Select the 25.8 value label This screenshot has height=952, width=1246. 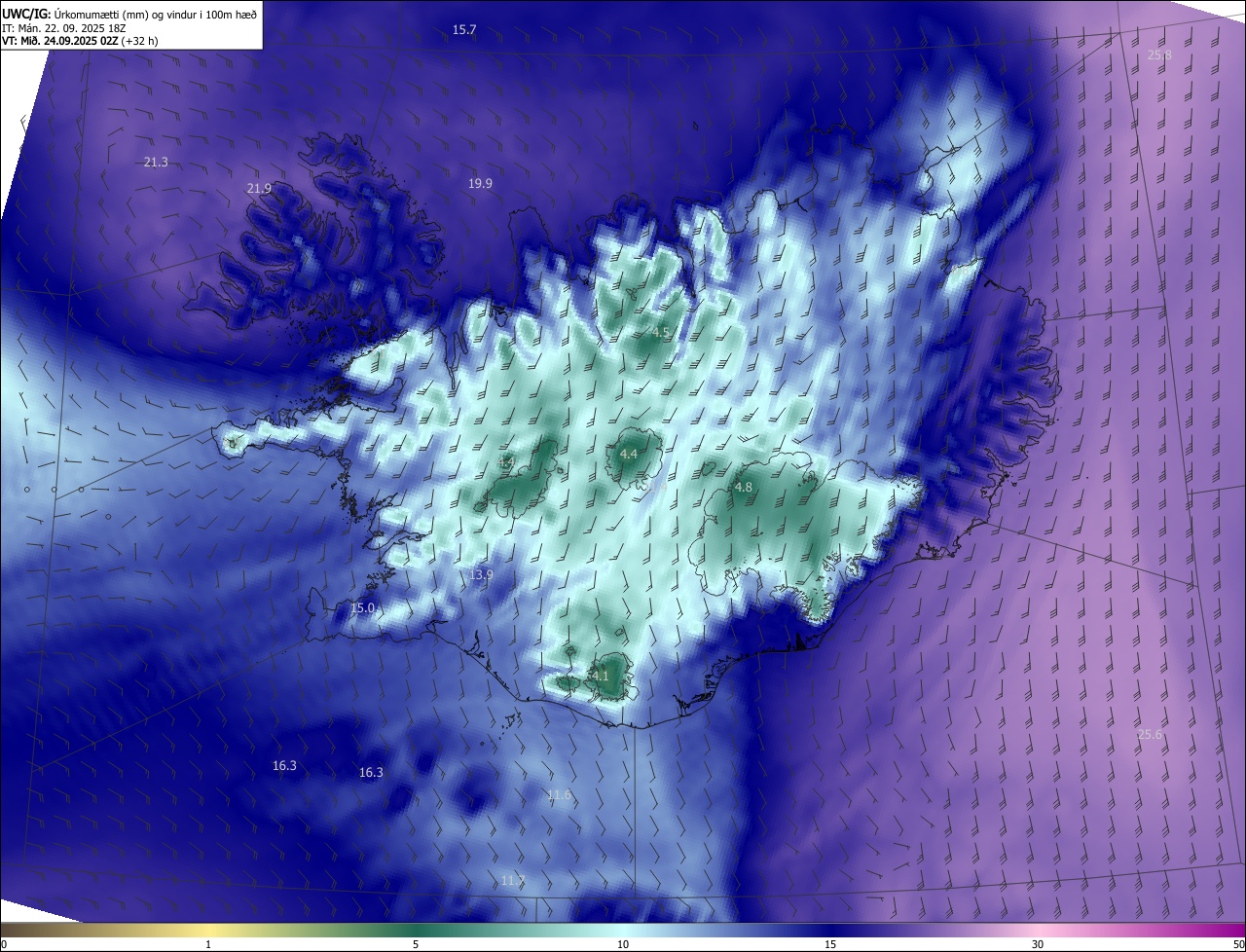(1159, 55)
